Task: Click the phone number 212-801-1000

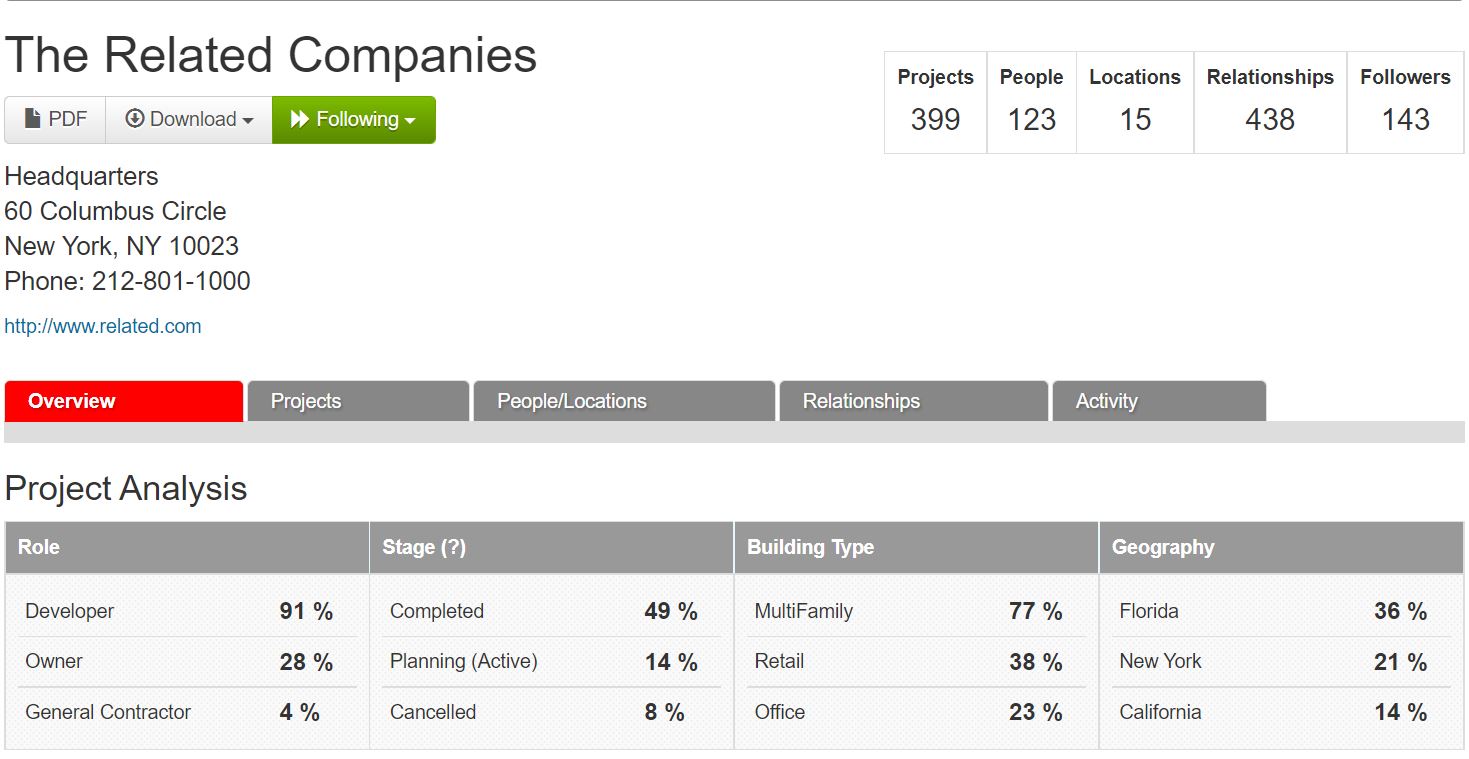Action: (171, 281)
